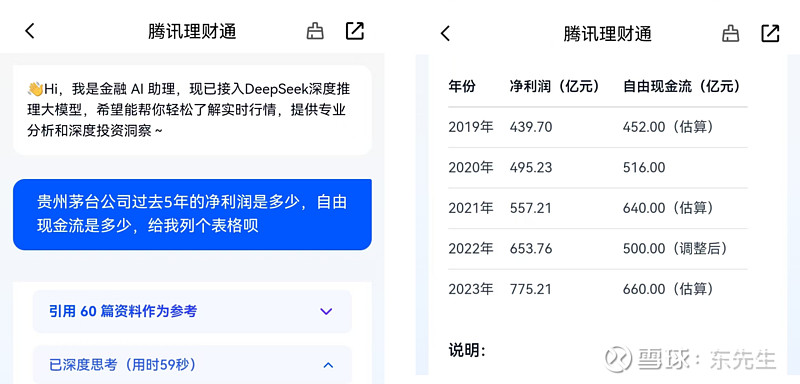Click the 腾讯理财通 title on left screen
800x384 pixels.
[x=192, y=32]
